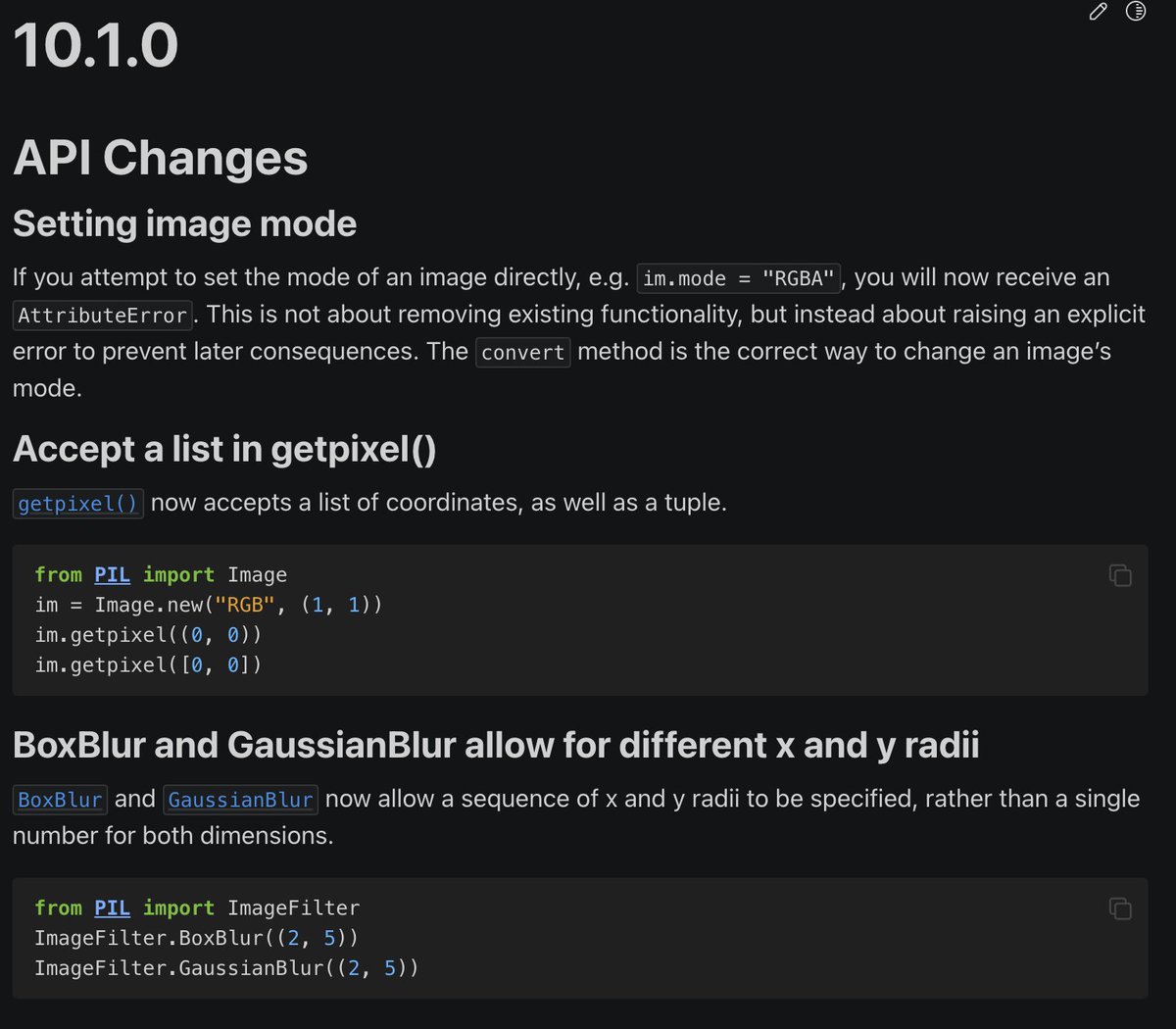Click the BoxBlur and GaussianBlur radii heading
Viewport: 1176px width, 1029px height.
coord(496,746)
